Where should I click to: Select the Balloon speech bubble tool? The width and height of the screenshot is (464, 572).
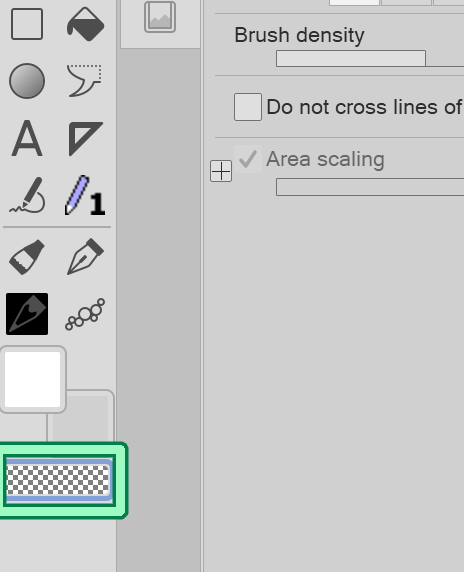point(84,81)
